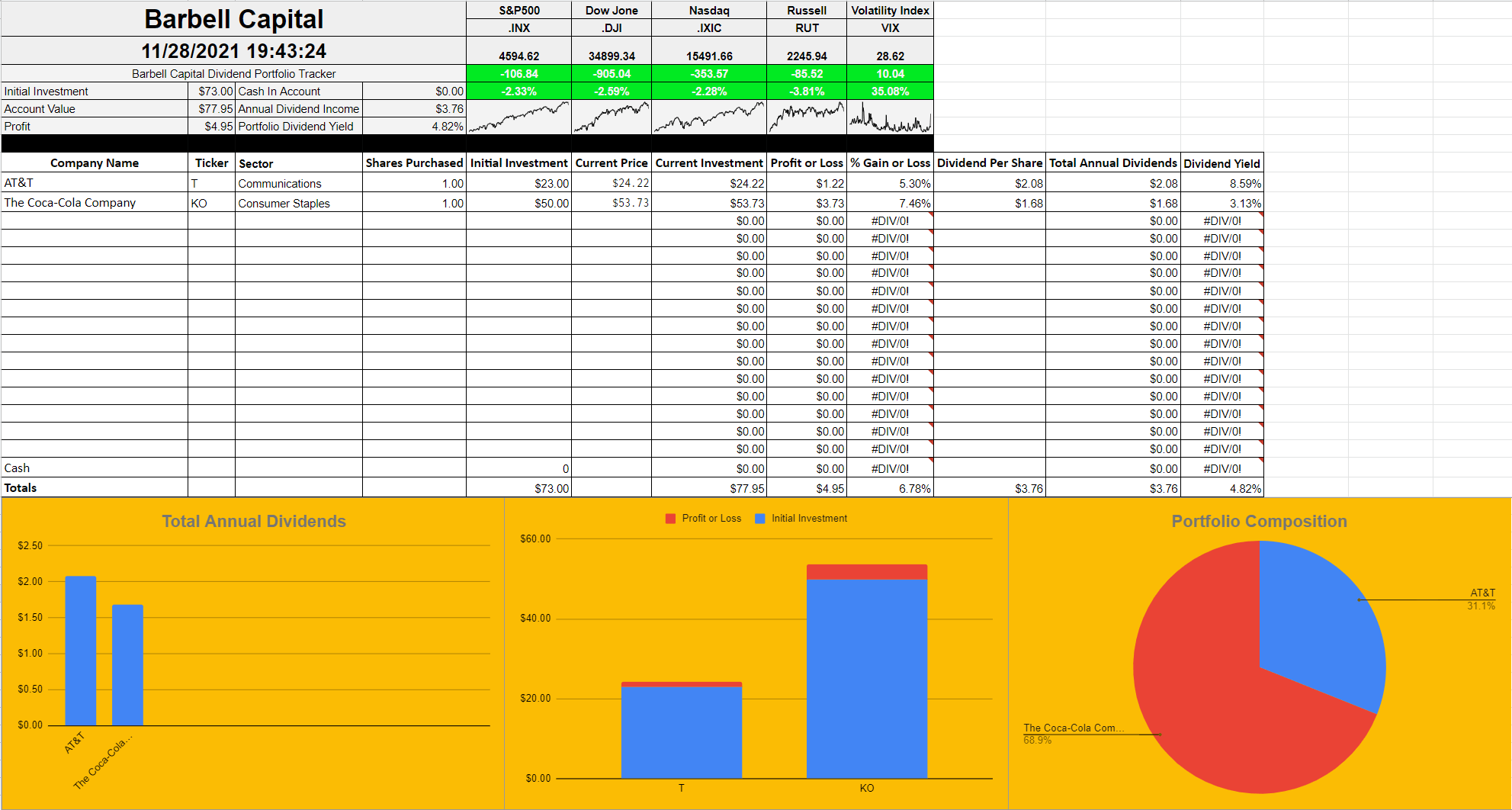Click the S&P500 sparkline chart
The width and height of the screenshot is (1512, 810).
[519, 117]
